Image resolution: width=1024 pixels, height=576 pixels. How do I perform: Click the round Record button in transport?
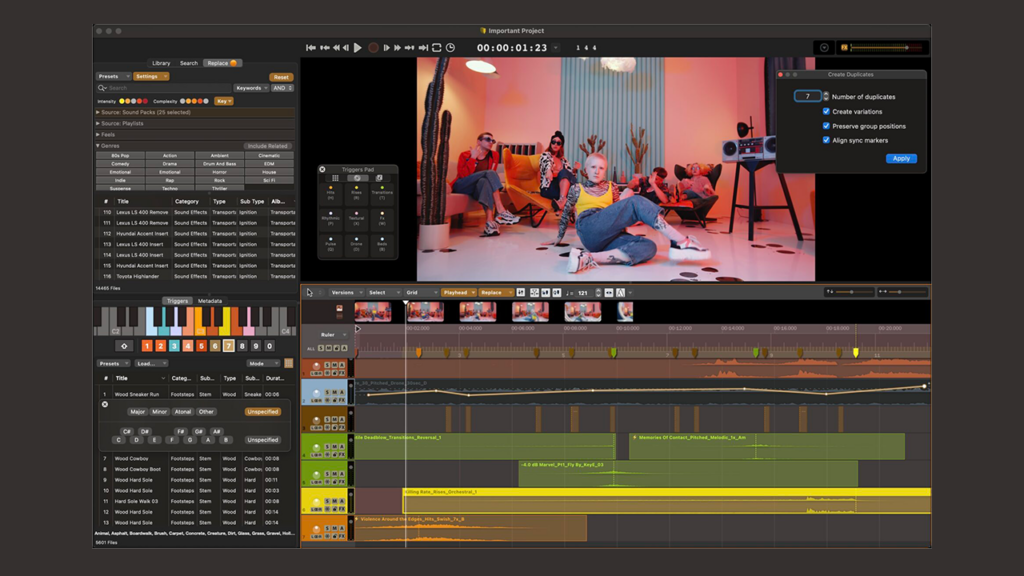[x=373, y=48]
